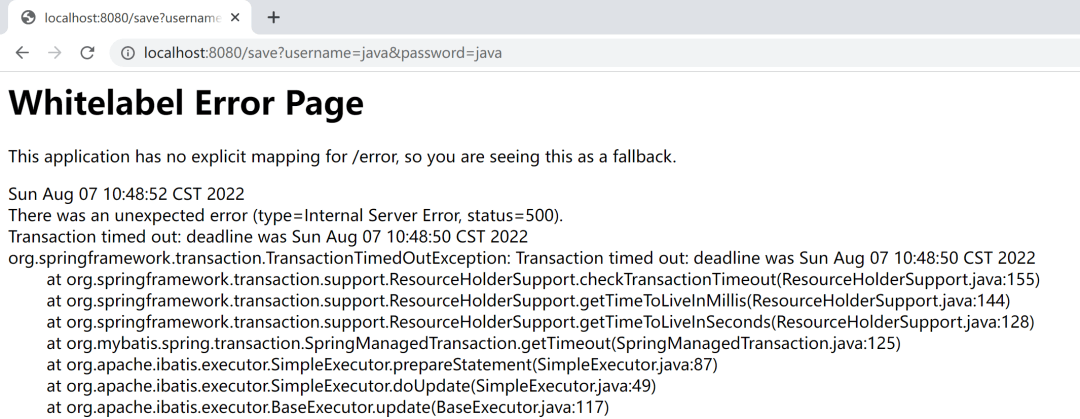Click the SpringManagedTransaction.getTimeout stack line
Screen dimensions: 1080x419
(473, 343)
